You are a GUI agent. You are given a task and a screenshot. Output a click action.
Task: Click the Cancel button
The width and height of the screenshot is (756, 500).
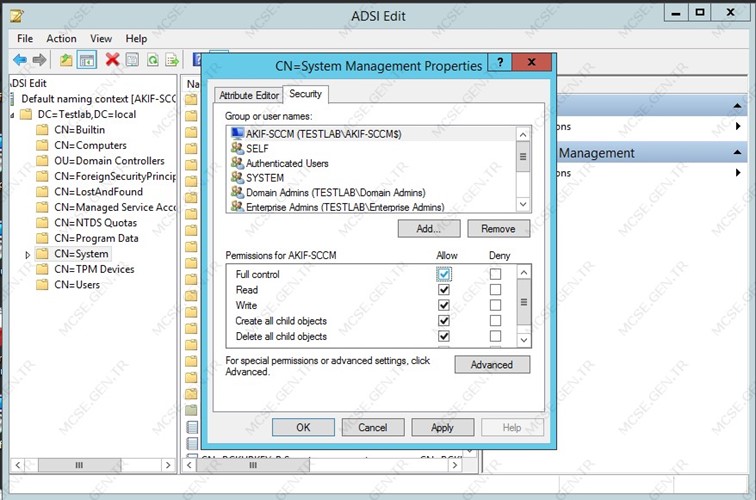pyautogui.click(x=373, y=427)
